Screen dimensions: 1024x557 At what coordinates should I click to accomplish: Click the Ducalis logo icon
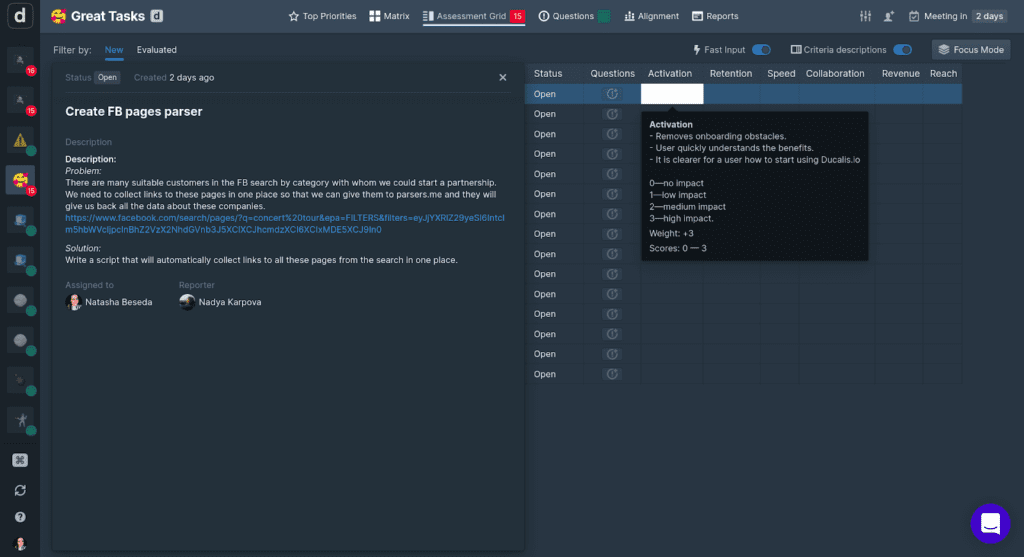[20, 17]
